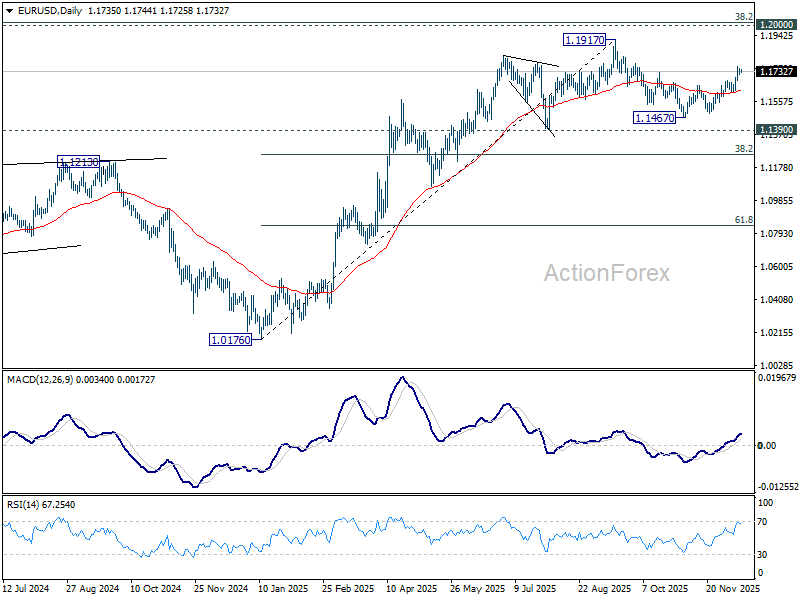The width and height of the screenshot is (800, 600).
Task: Click the 1.15575 price axis value
Action: coord(777,102)
